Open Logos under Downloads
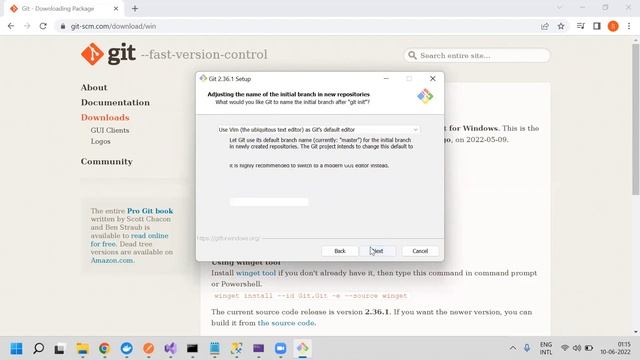This screenshot has width=640, height=360. (x=100, y=141)
